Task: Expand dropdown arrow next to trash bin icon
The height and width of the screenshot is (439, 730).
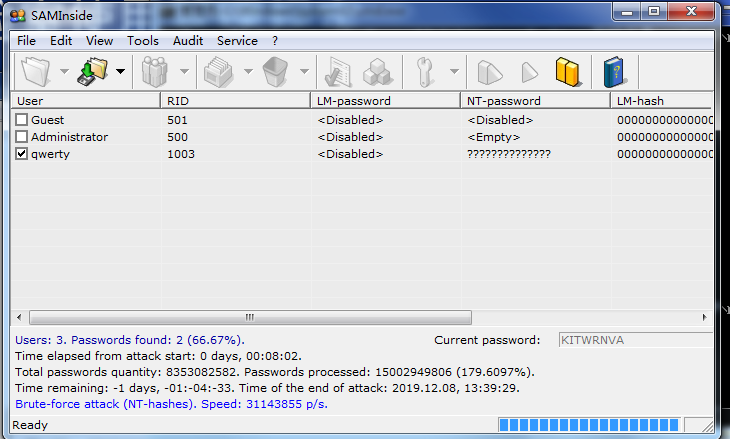Action: coord(304,71)
